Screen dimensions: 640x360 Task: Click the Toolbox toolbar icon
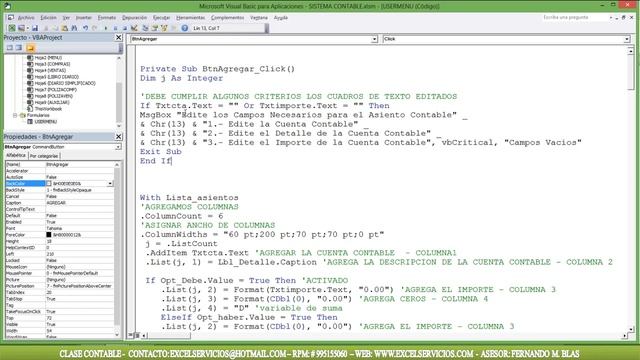click(174, 28)
